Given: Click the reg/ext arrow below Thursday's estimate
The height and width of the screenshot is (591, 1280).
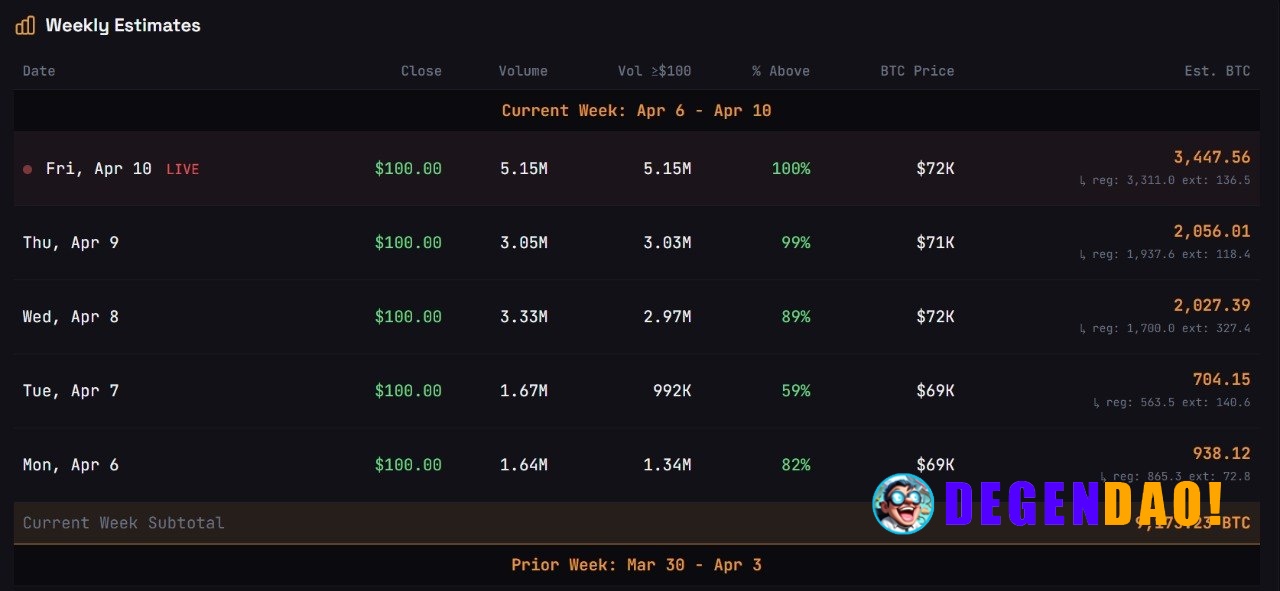Looking at the screenshot, I should point(1083,254).
